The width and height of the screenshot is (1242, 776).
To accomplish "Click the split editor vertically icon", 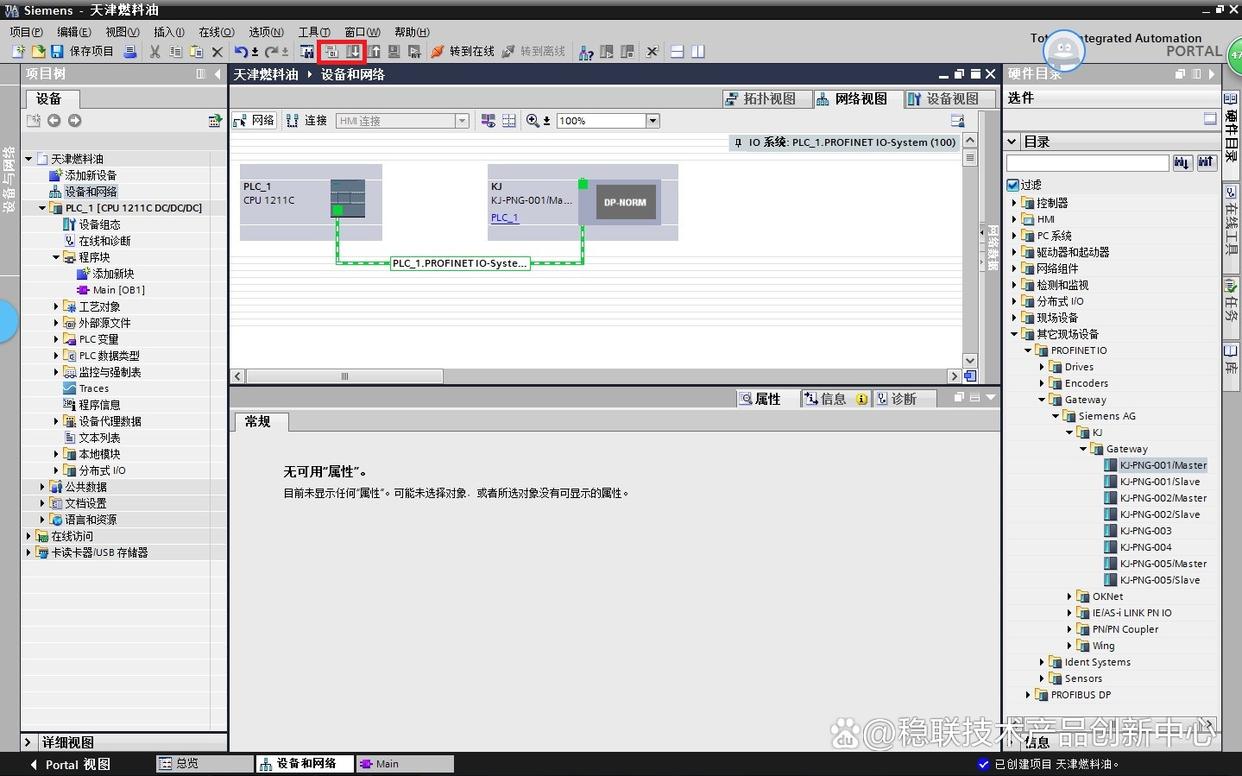I will 698,52.
